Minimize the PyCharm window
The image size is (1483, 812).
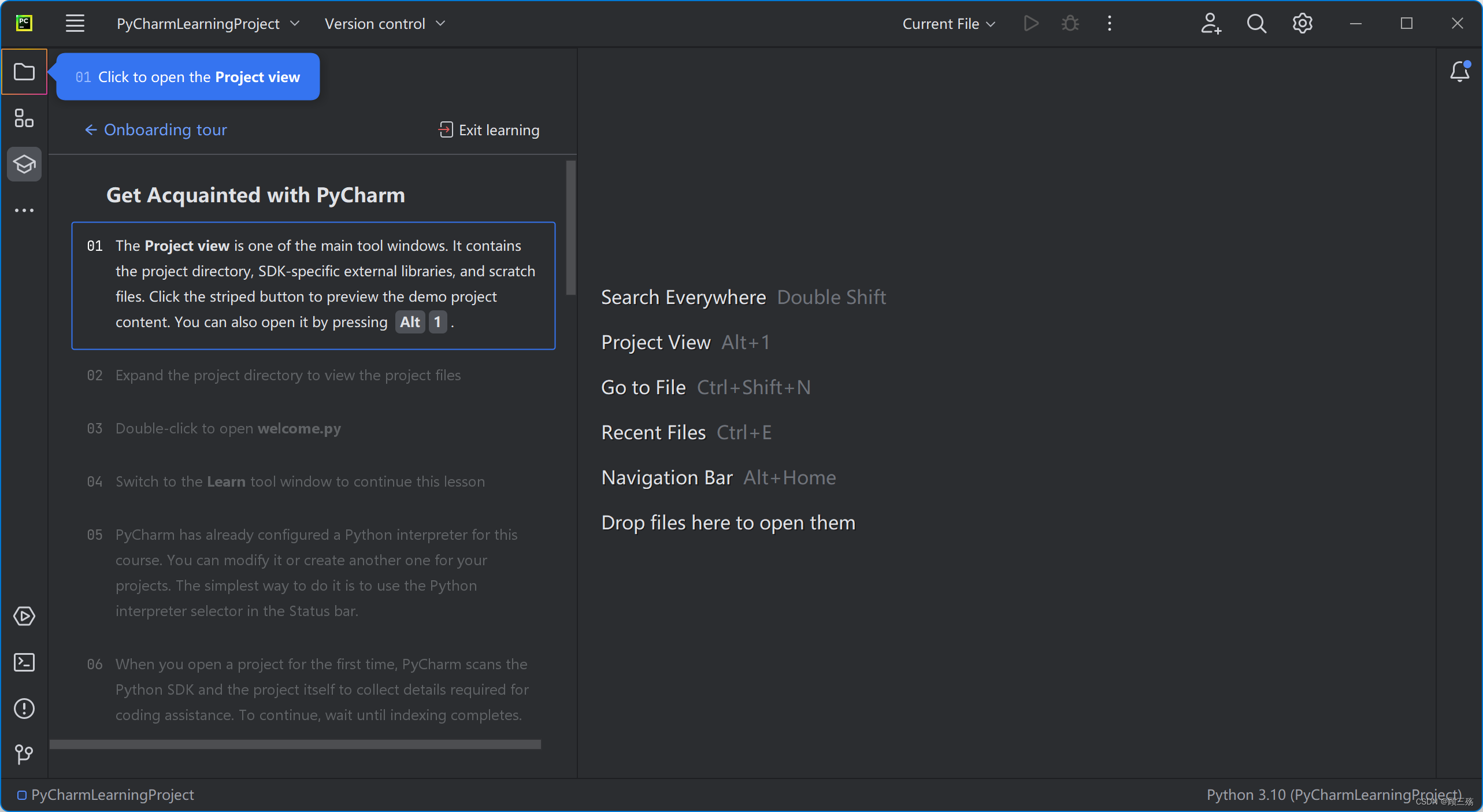point(1356,24)
